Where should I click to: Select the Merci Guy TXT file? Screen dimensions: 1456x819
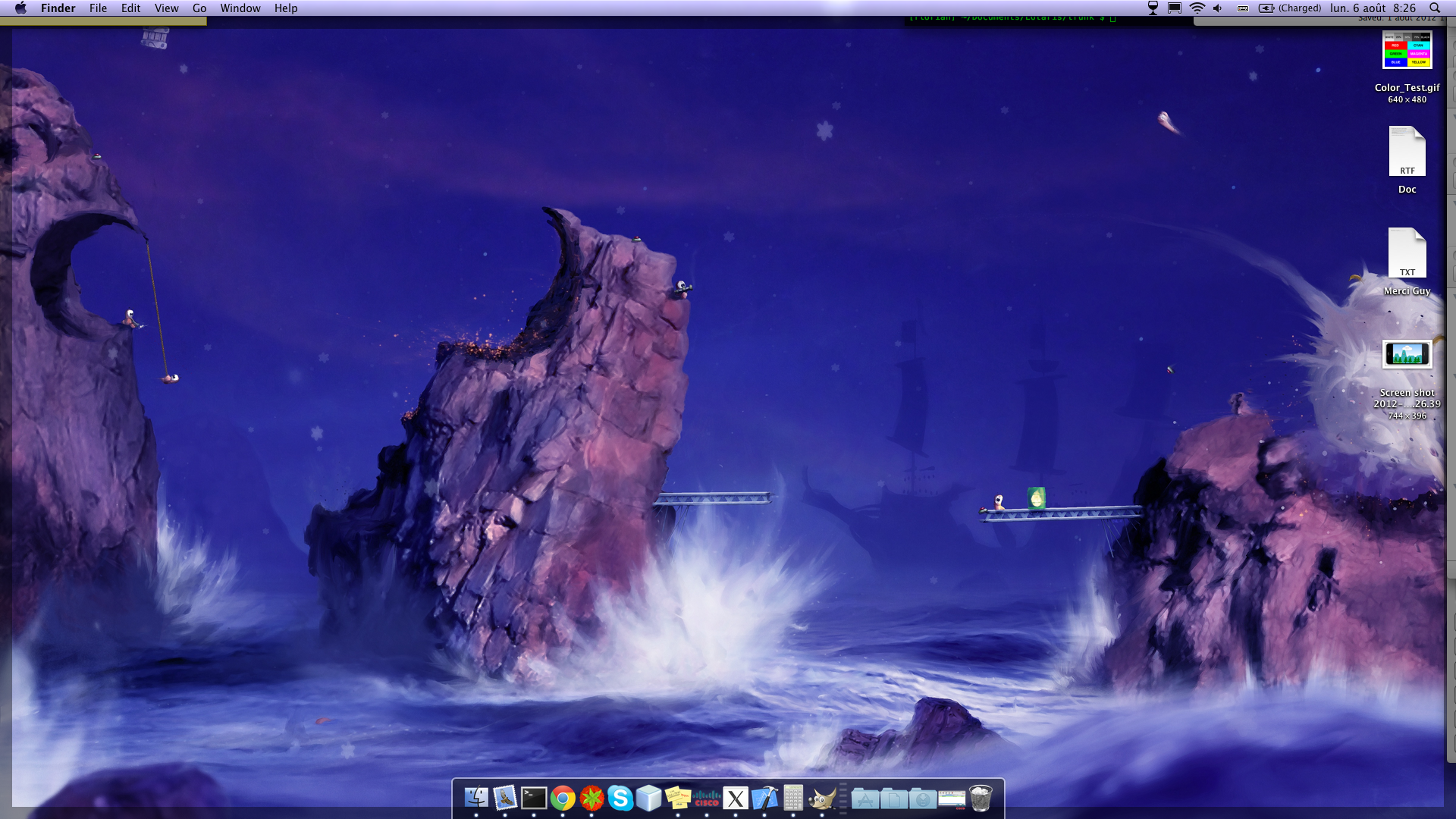coord(1407,254)
